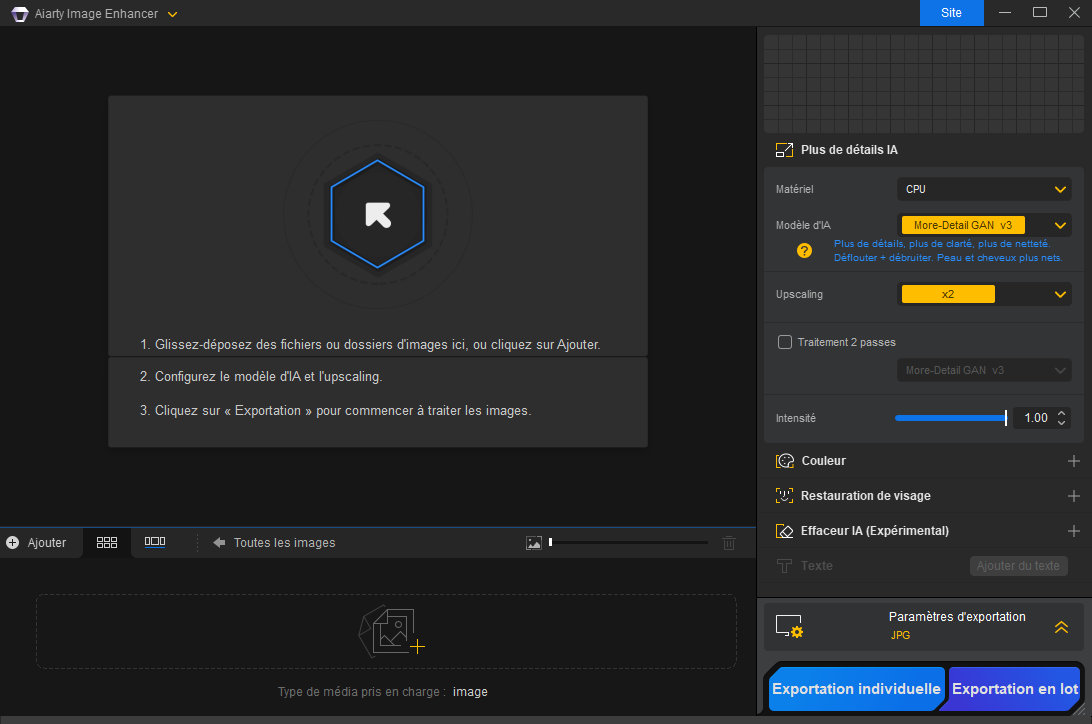The height and width of the screenshot is (724, 1092).
Task: Click the Intensité slider track
Action: pos(950,418)
